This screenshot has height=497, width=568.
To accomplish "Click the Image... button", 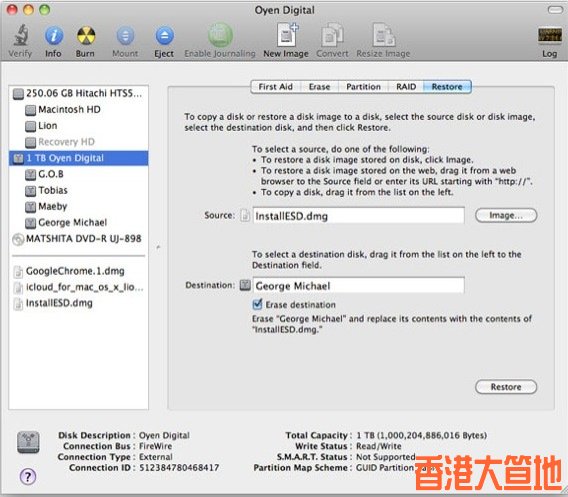I will [x=506, y=215].
